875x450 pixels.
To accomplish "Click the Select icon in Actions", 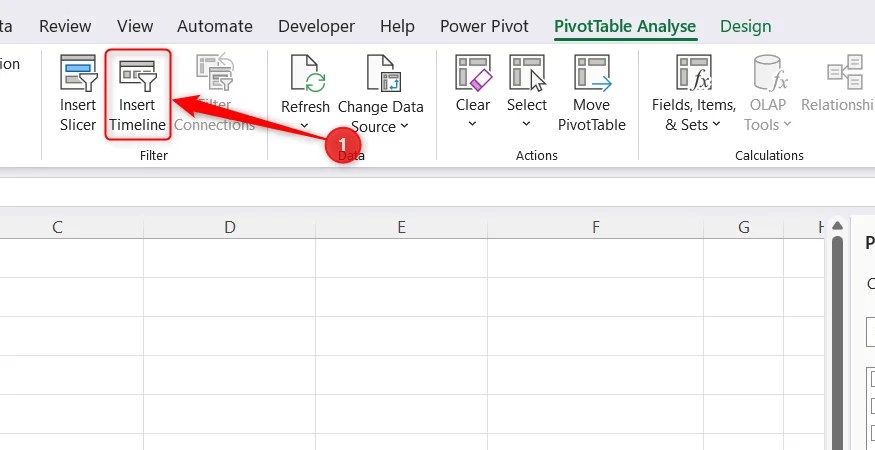I will [527, 73].
